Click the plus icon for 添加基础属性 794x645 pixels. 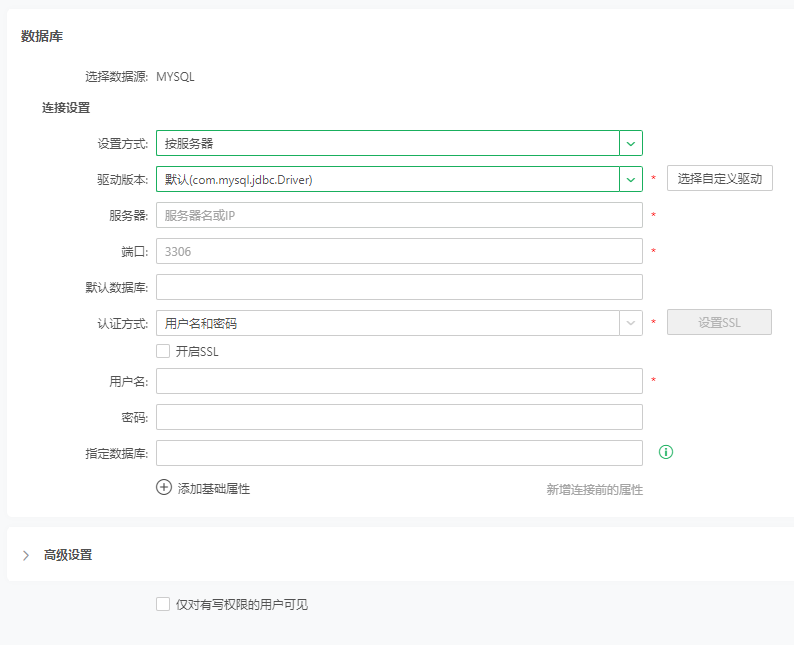pyautogui.click(x=164, y=488)
